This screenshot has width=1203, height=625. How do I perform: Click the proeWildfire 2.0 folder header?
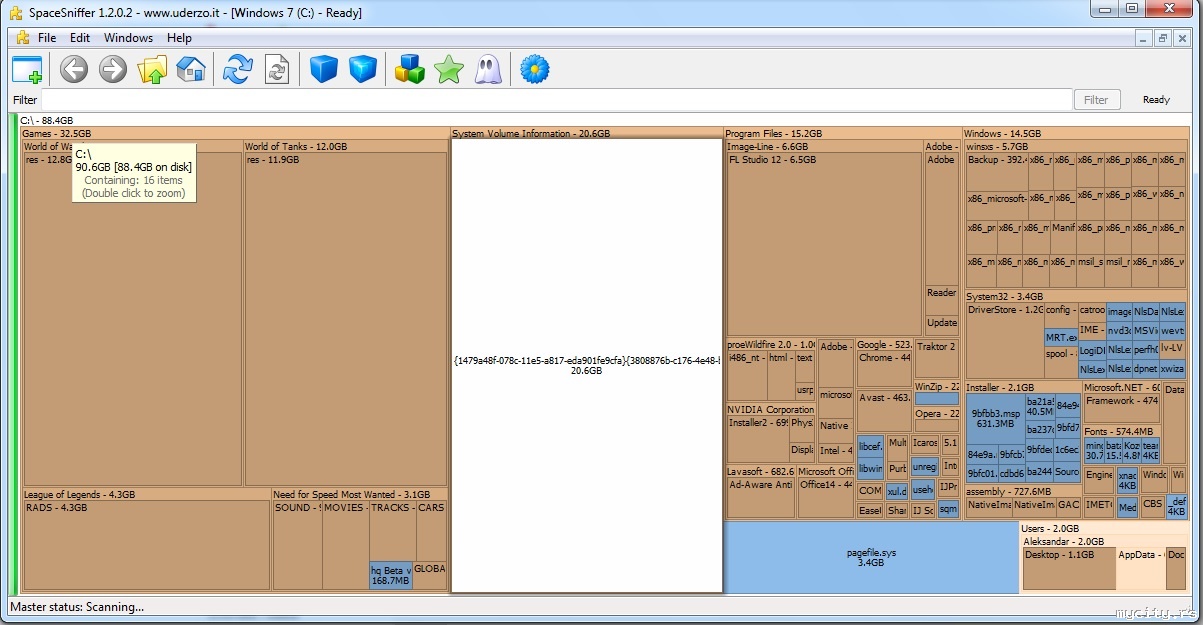[771, 344]
